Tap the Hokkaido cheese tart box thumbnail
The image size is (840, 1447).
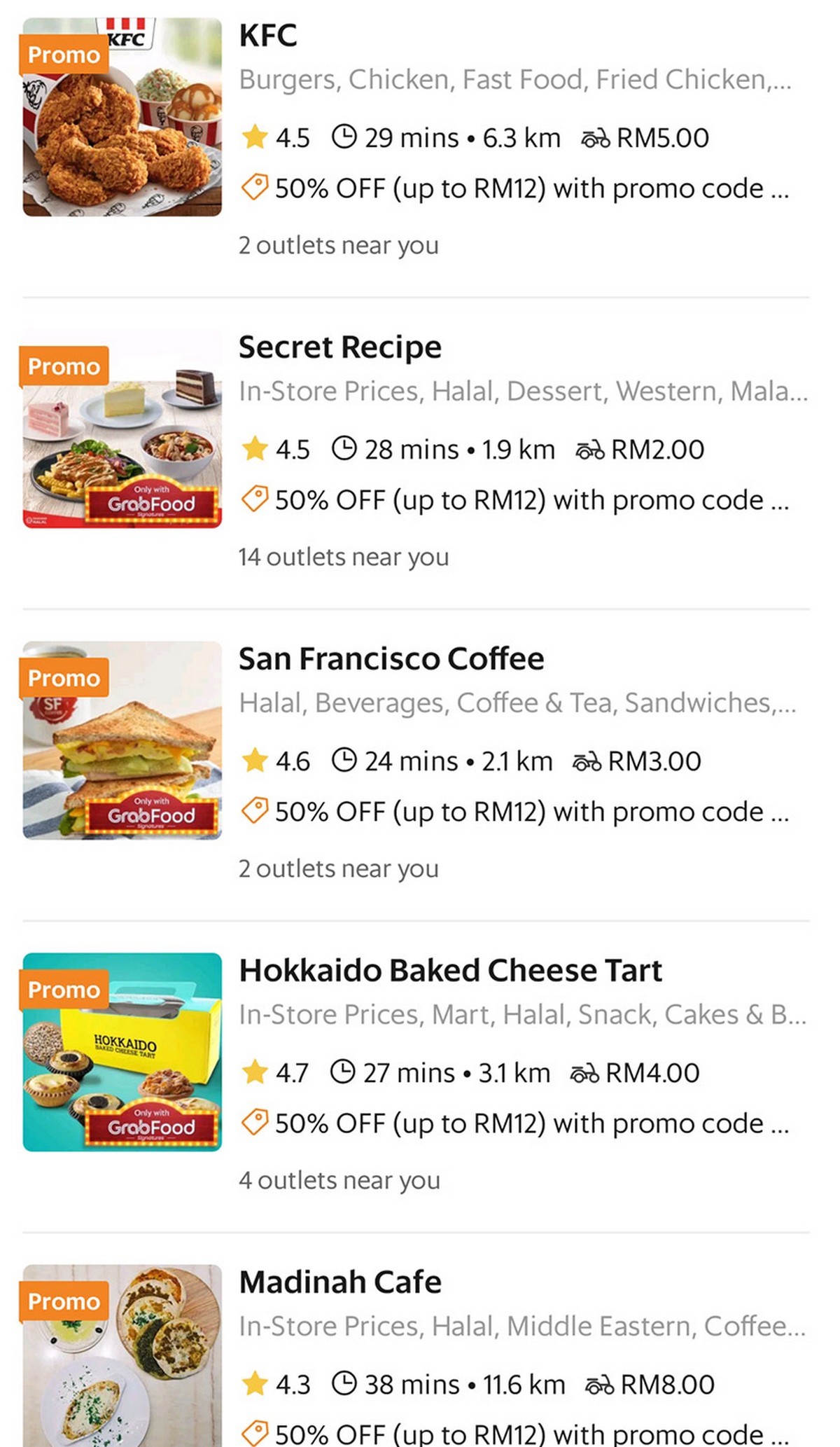coord(122,1052)
